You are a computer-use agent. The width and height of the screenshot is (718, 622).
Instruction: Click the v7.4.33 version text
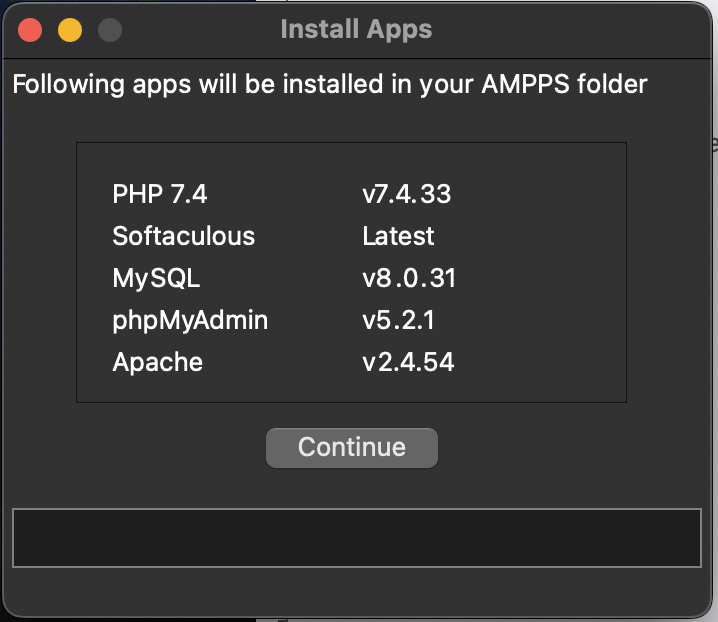(x=406, y=194)
